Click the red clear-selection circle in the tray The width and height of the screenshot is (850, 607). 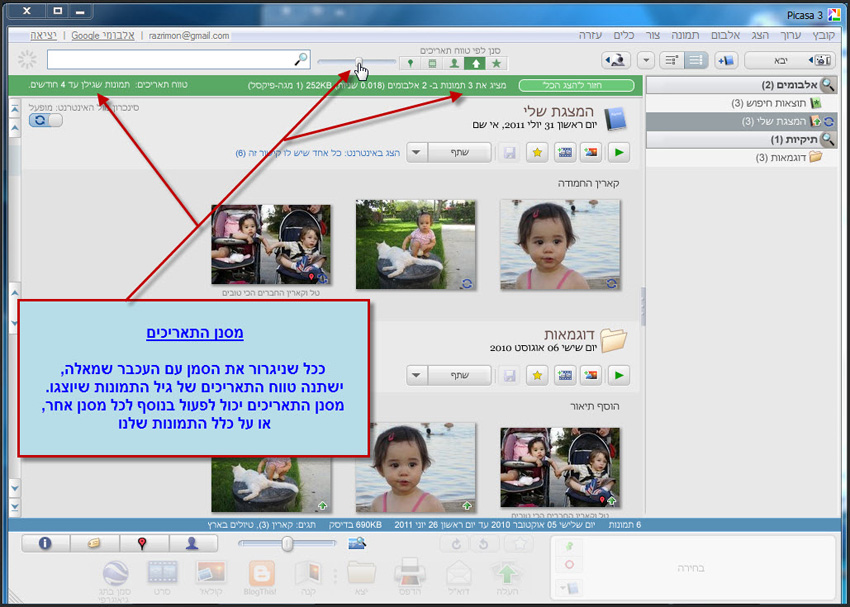tap(569, 564)
